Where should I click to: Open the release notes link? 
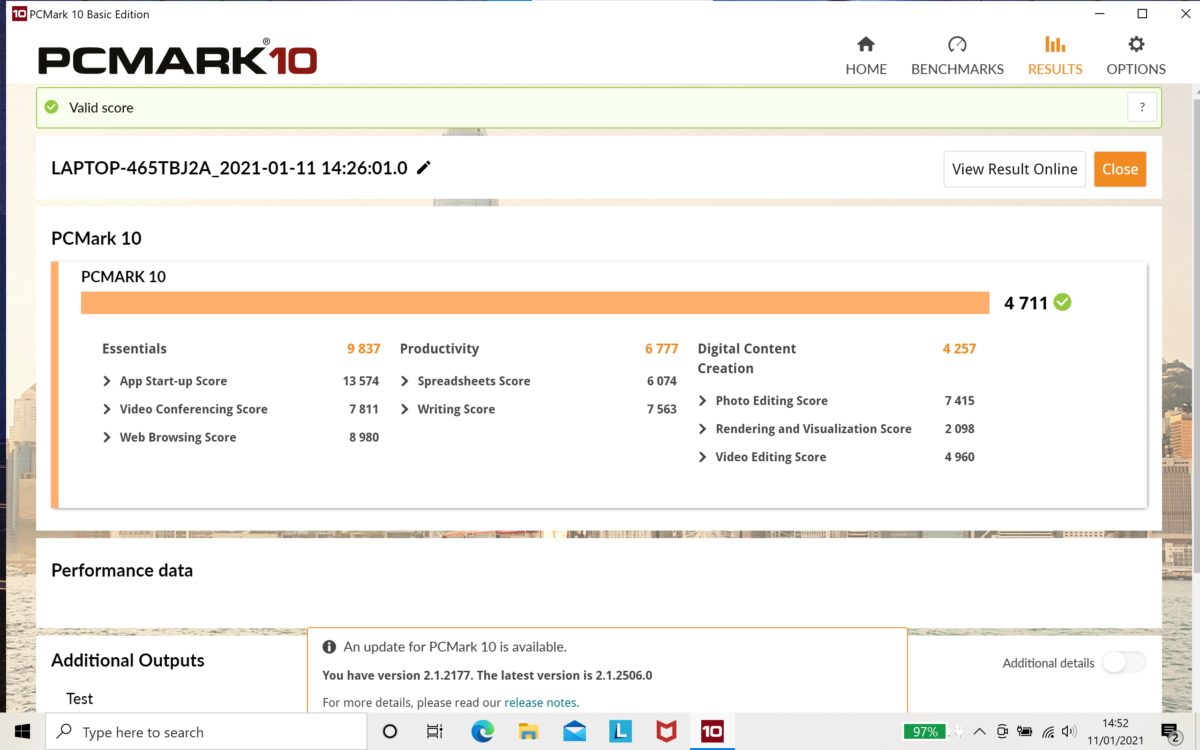click(540, 703)
